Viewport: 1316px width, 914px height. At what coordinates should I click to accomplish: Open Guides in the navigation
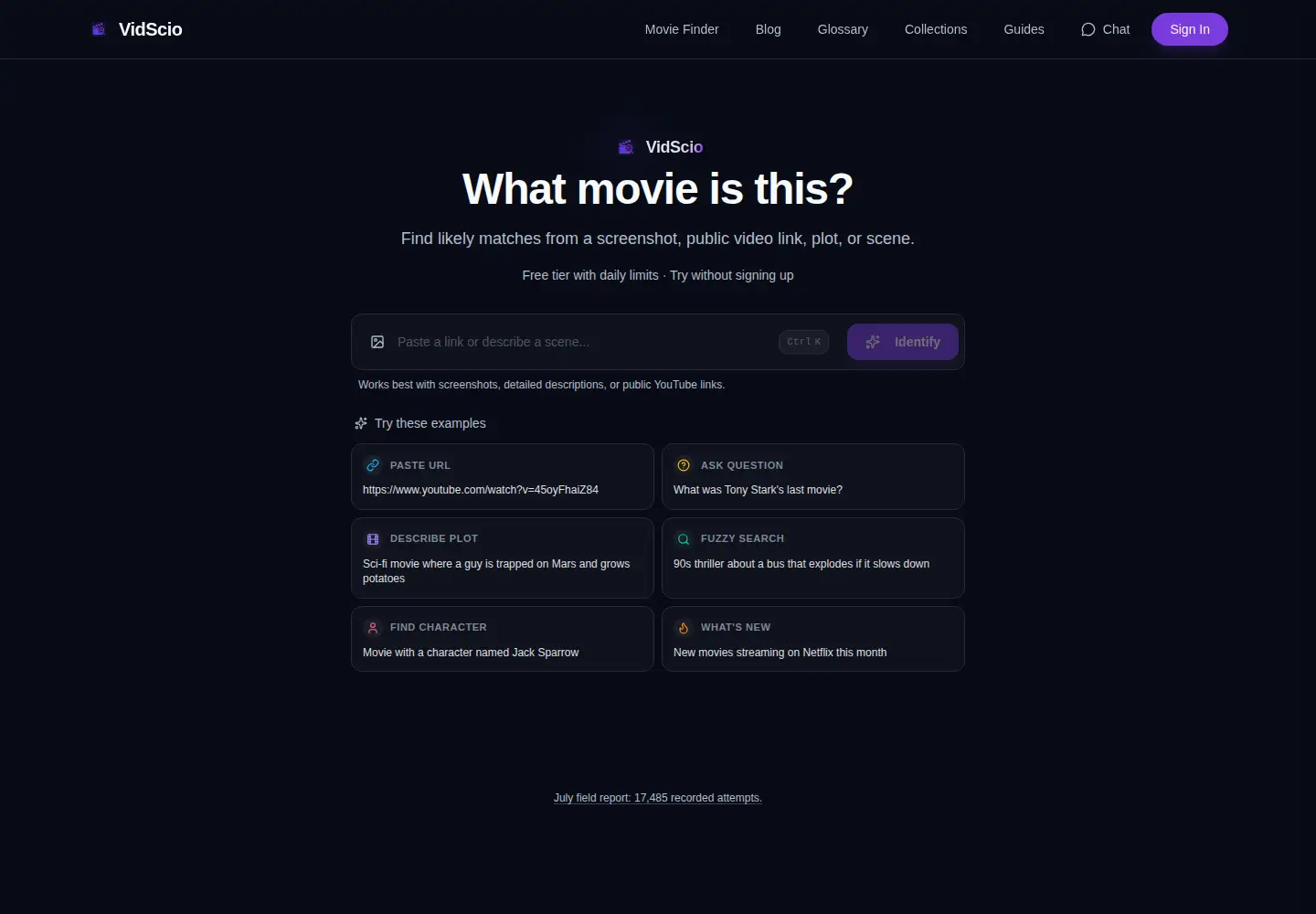(1024, 29)
